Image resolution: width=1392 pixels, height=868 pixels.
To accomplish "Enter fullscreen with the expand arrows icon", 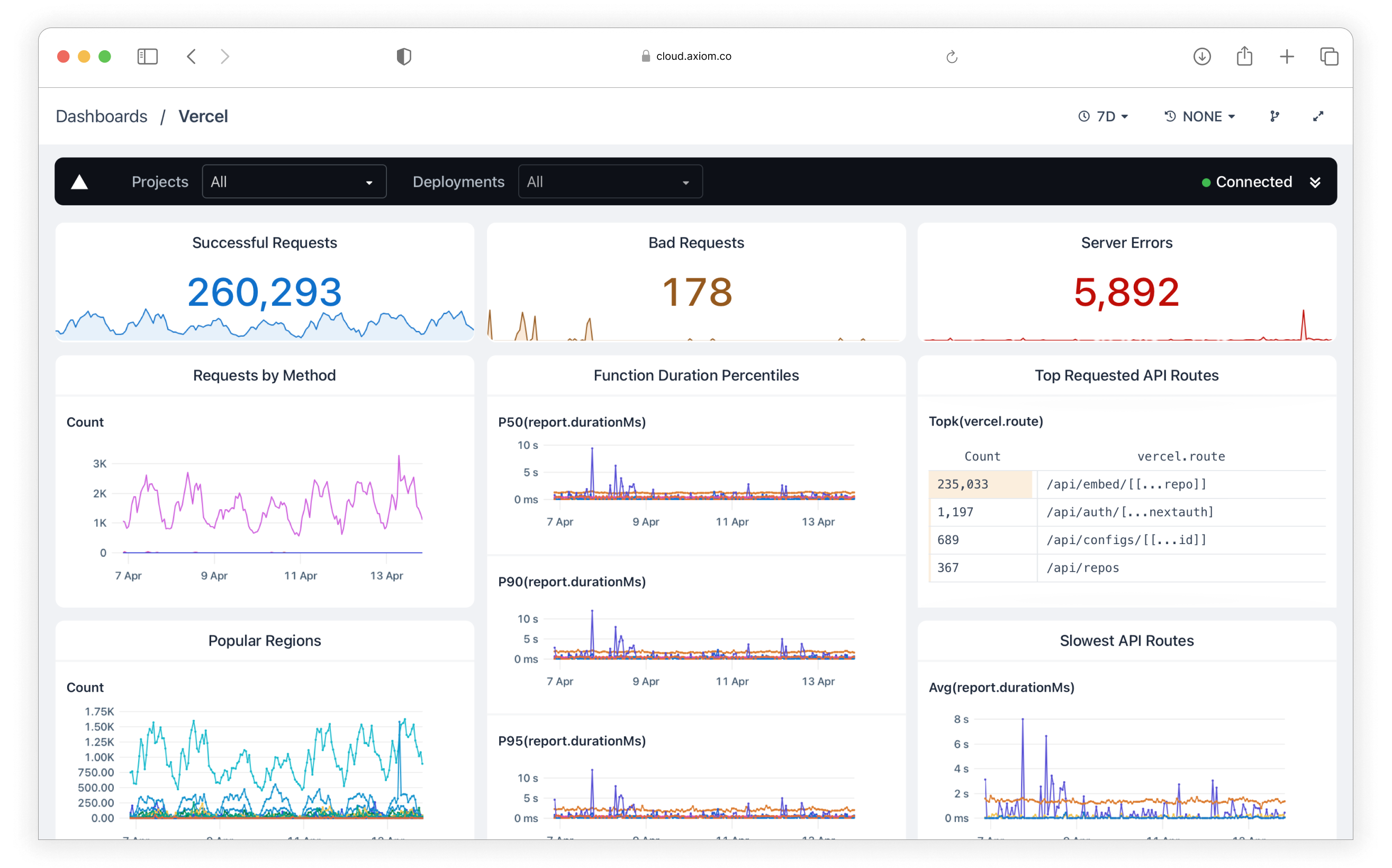I will point(1318,116).
